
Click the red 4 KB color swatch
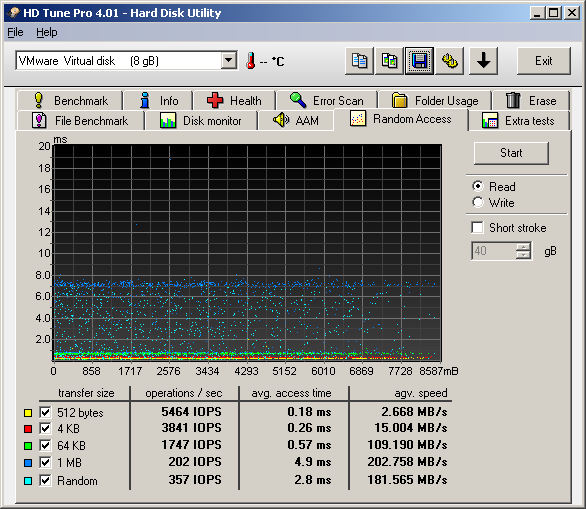point(28,429)
